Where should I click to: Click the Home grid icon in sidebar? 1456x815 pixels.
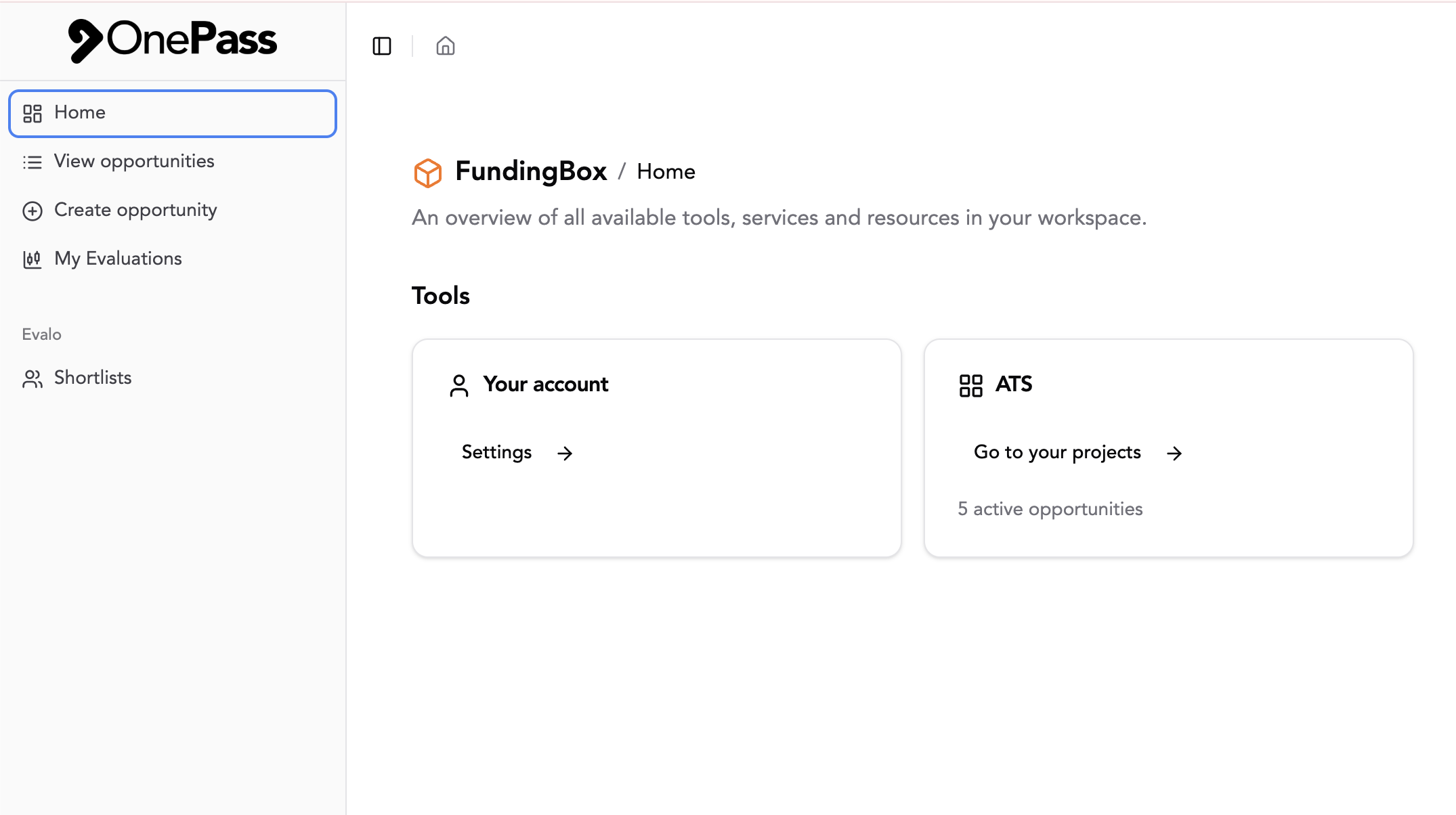33,113
